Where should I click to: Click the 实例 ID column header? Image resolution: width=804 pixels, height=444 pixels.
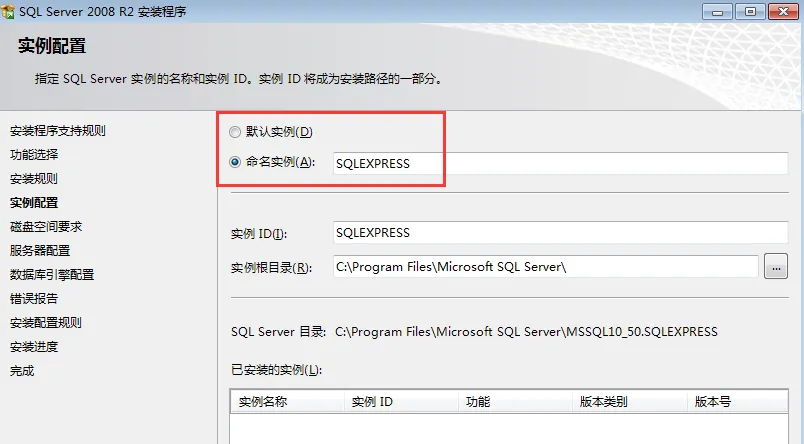(x=401, y=401)
